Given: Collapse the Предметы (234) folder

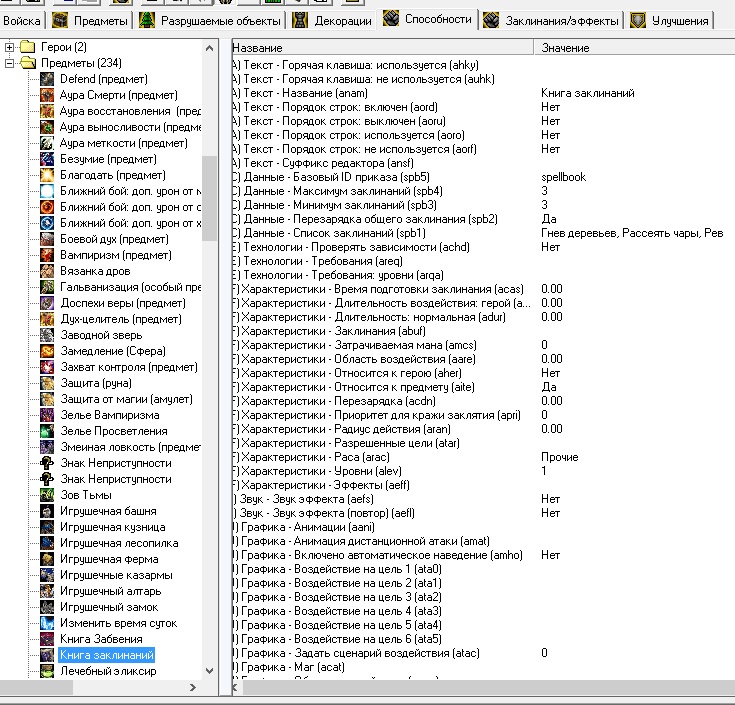Looking at the screenshot, I should 9,63.
